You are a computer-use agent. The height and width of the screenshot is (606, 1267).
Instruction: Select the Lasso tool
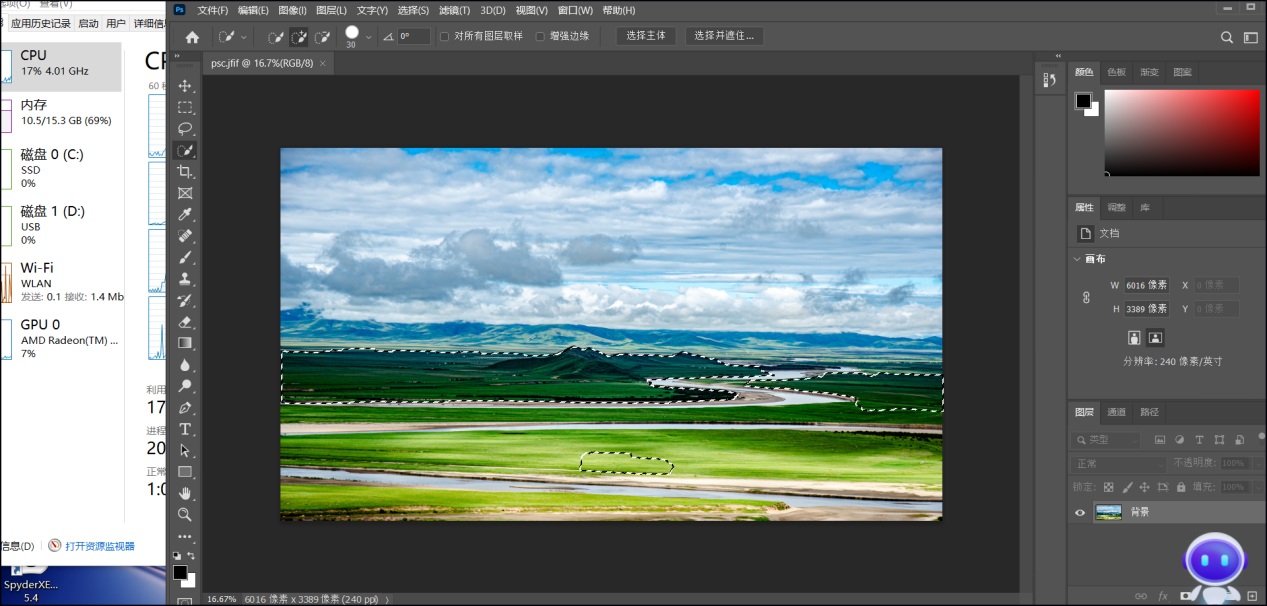(x=185, y=129)
